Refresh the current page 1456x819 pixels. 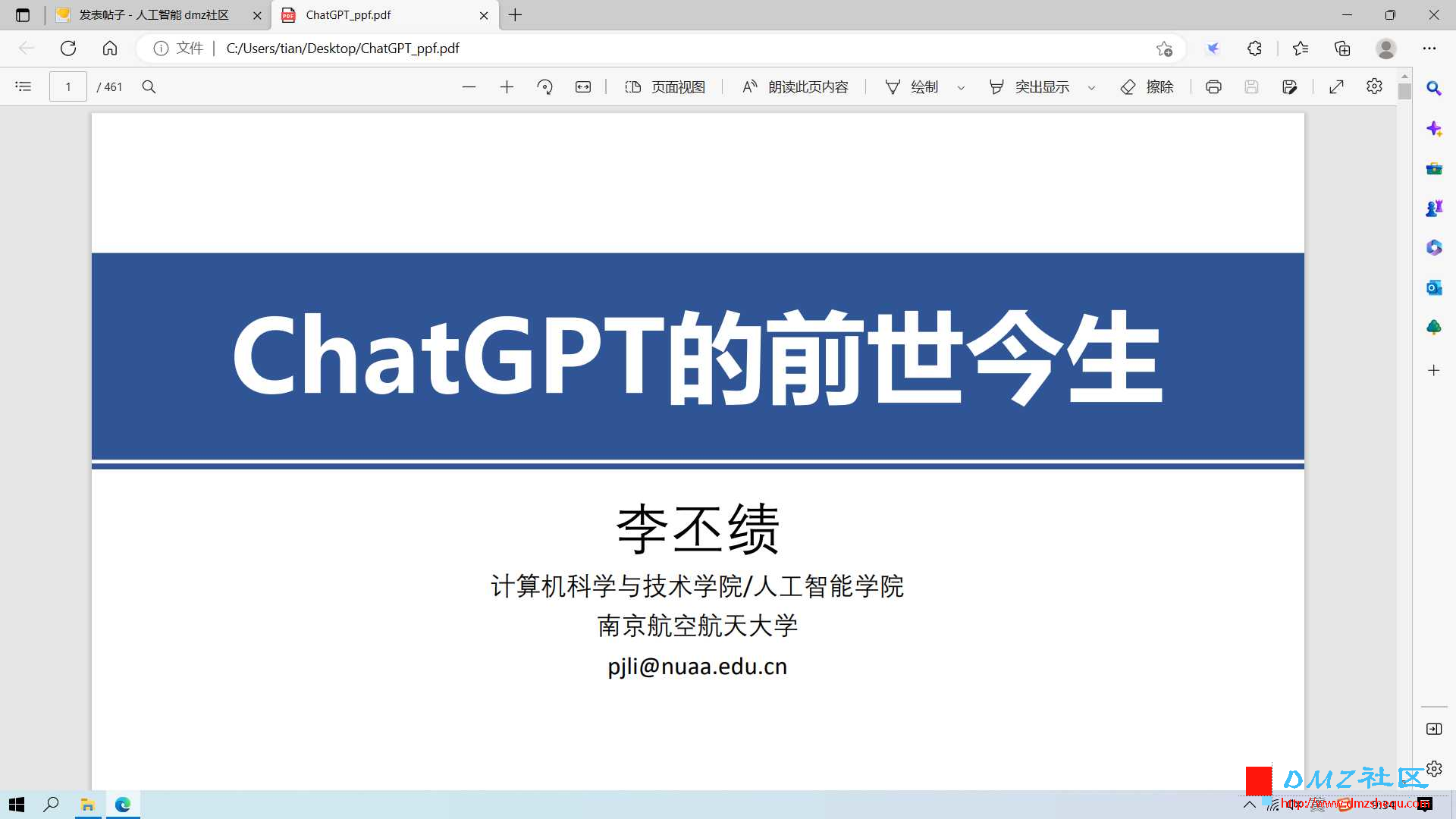68,49
